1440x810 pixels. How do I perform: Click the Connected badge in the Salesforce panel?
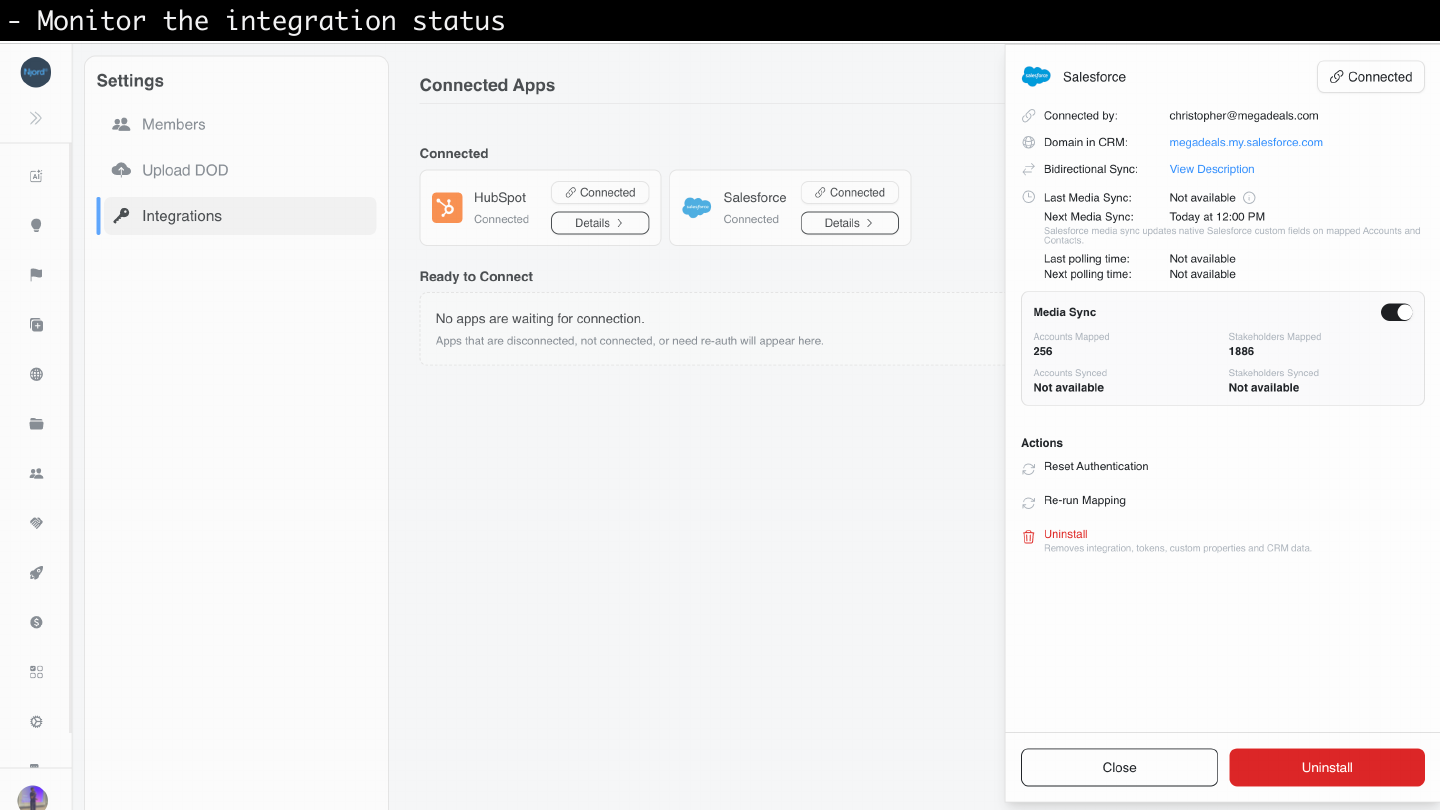[x=1371, y=77]
